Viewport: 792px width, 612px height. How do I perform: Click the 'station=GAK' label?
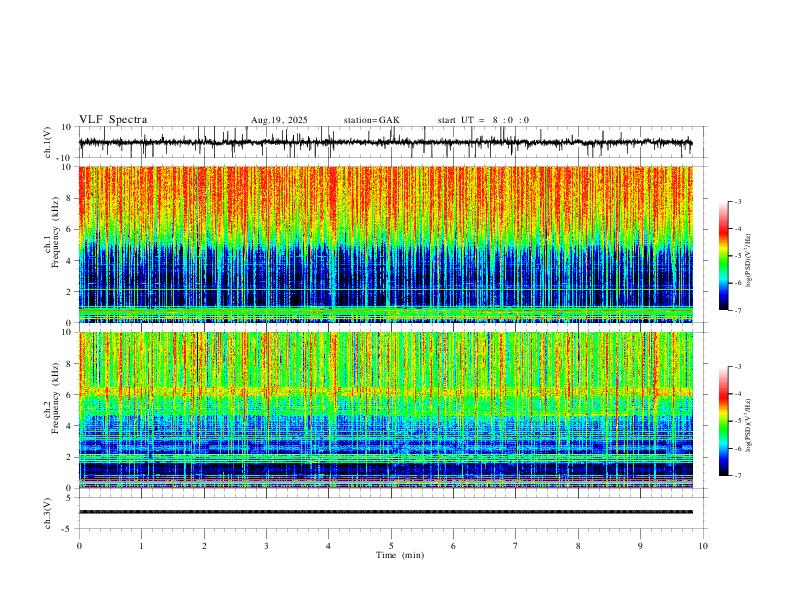(371, 120)
